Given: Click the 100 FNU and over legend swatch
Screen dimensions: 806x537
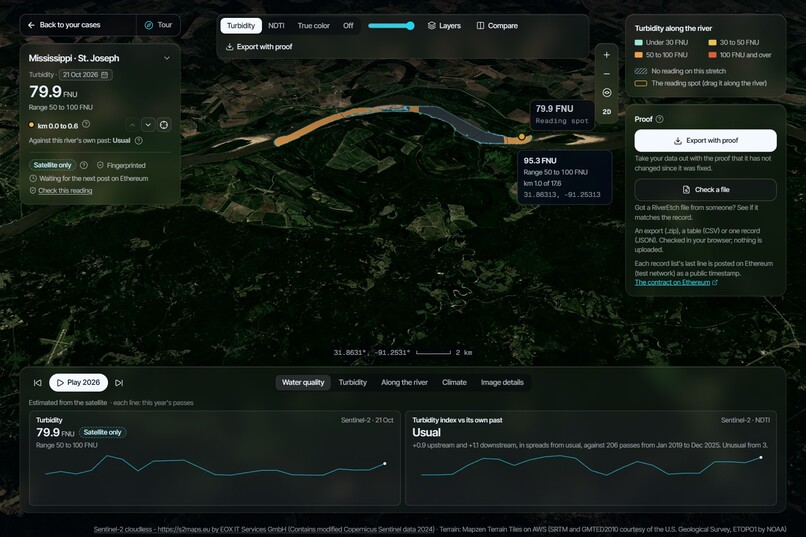Looking at the screenshot, I should coord(712,55).
